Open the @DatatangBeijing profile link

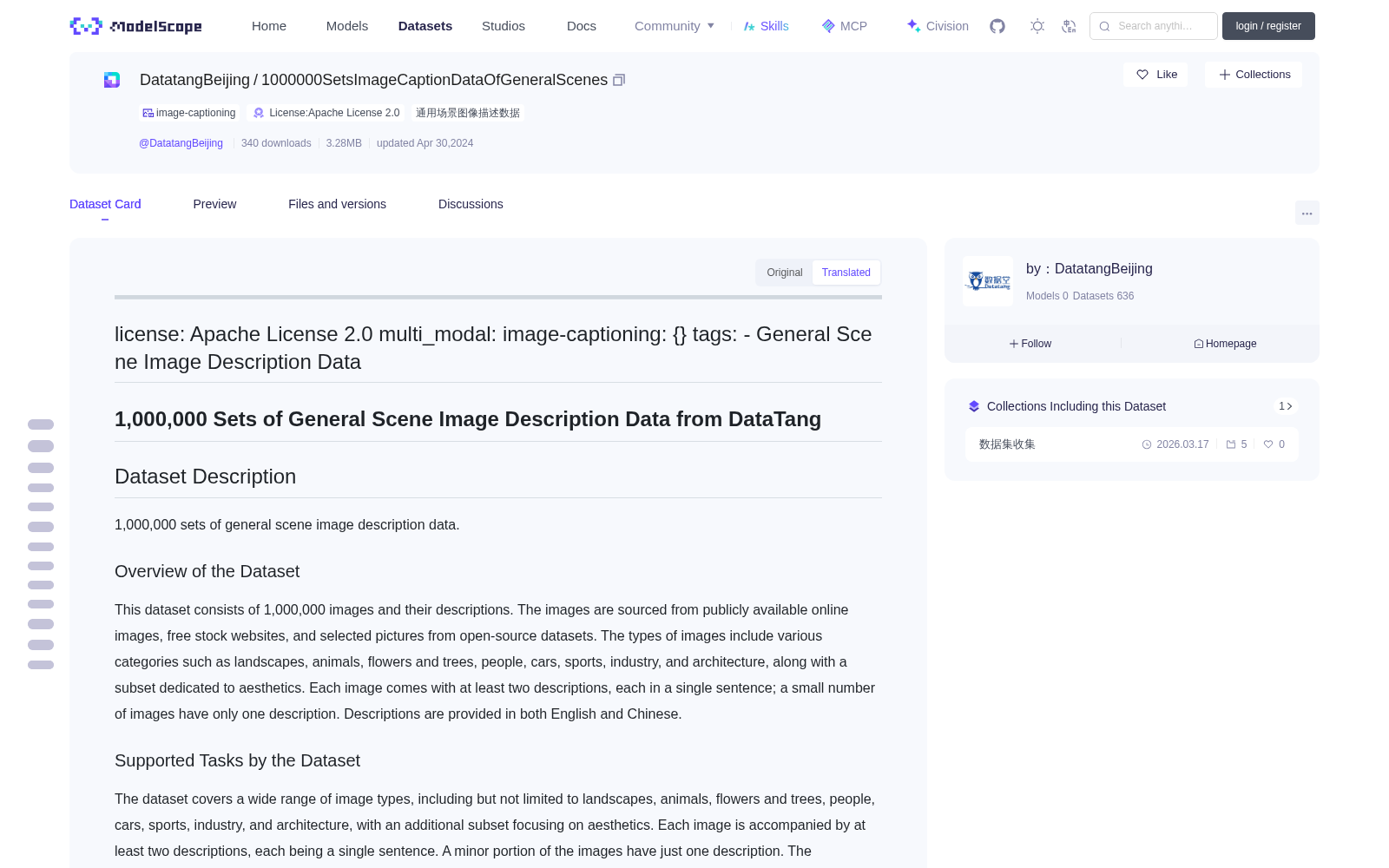tap(181, 143)
